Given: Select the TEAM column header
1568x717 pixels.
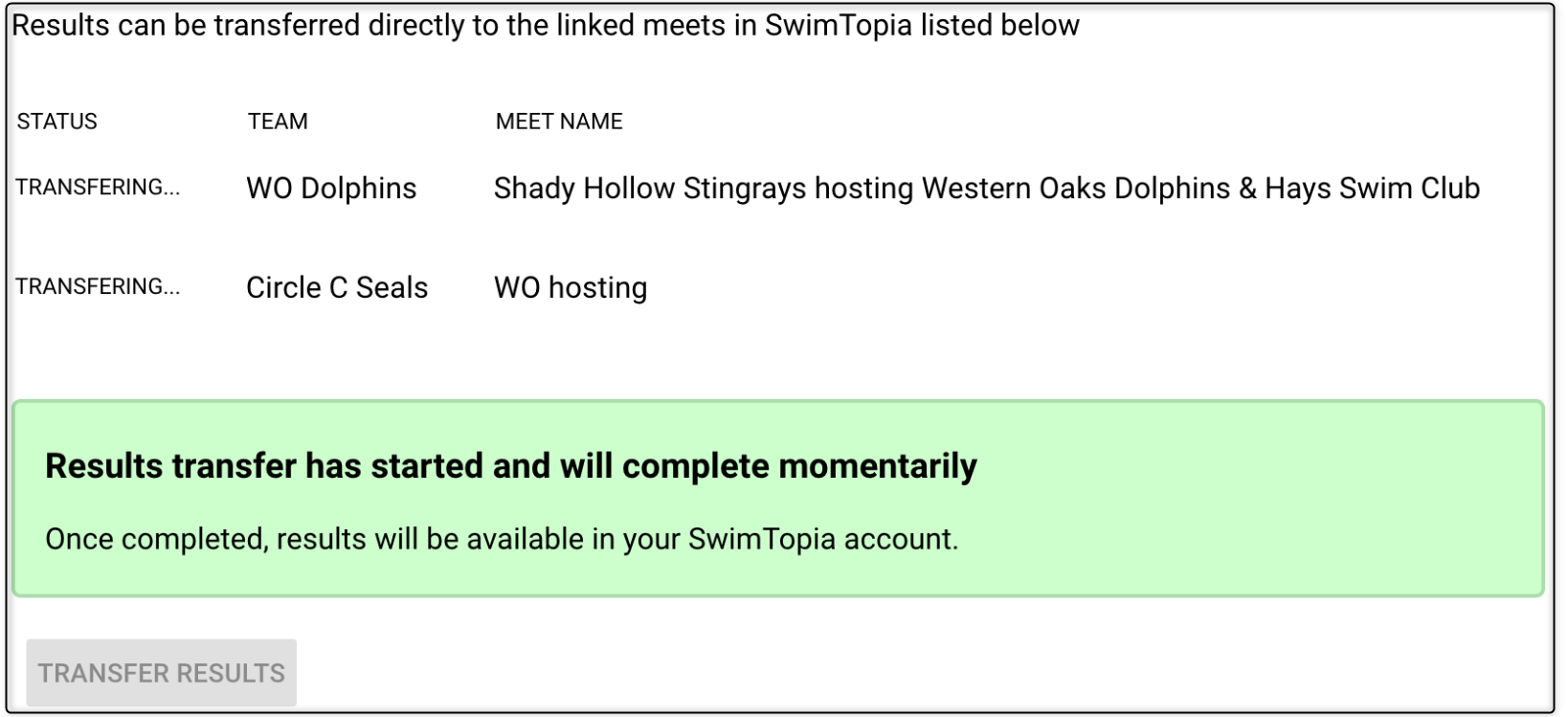Looking at the screenshot, I should coord(278,122).
